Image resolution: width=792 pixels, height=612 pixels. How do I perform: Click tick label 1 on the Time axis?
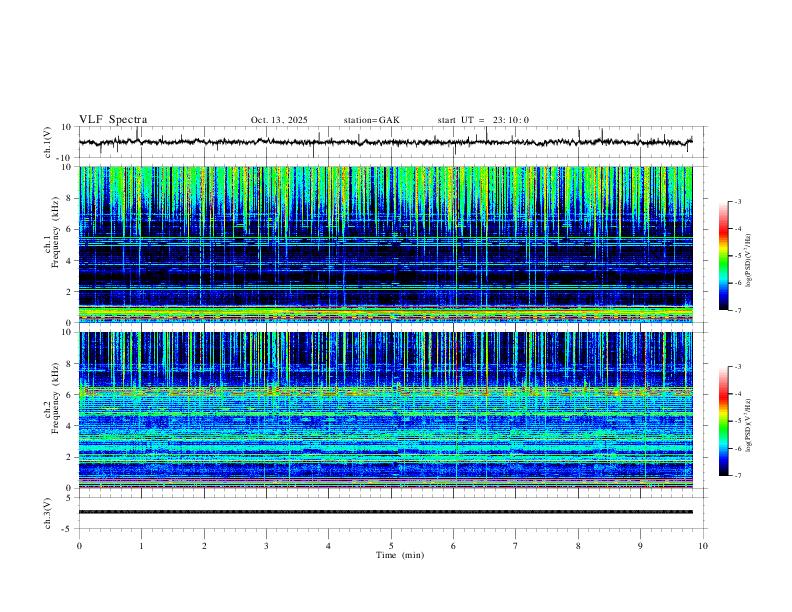click(x=141, y=546)
